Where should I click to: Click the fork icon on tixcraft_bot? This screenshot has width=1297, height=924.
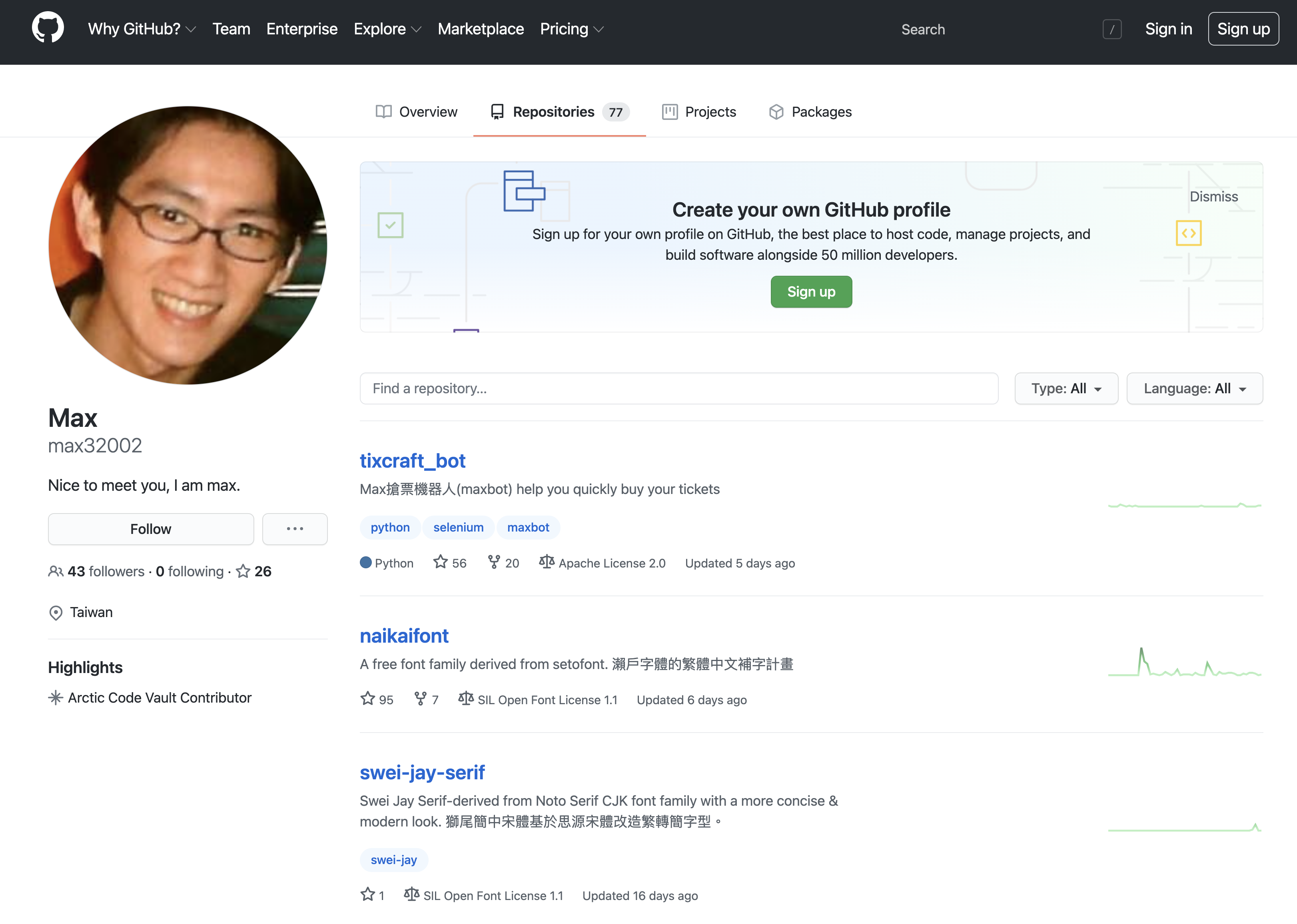pyautogui.click(x=494, y=562)
